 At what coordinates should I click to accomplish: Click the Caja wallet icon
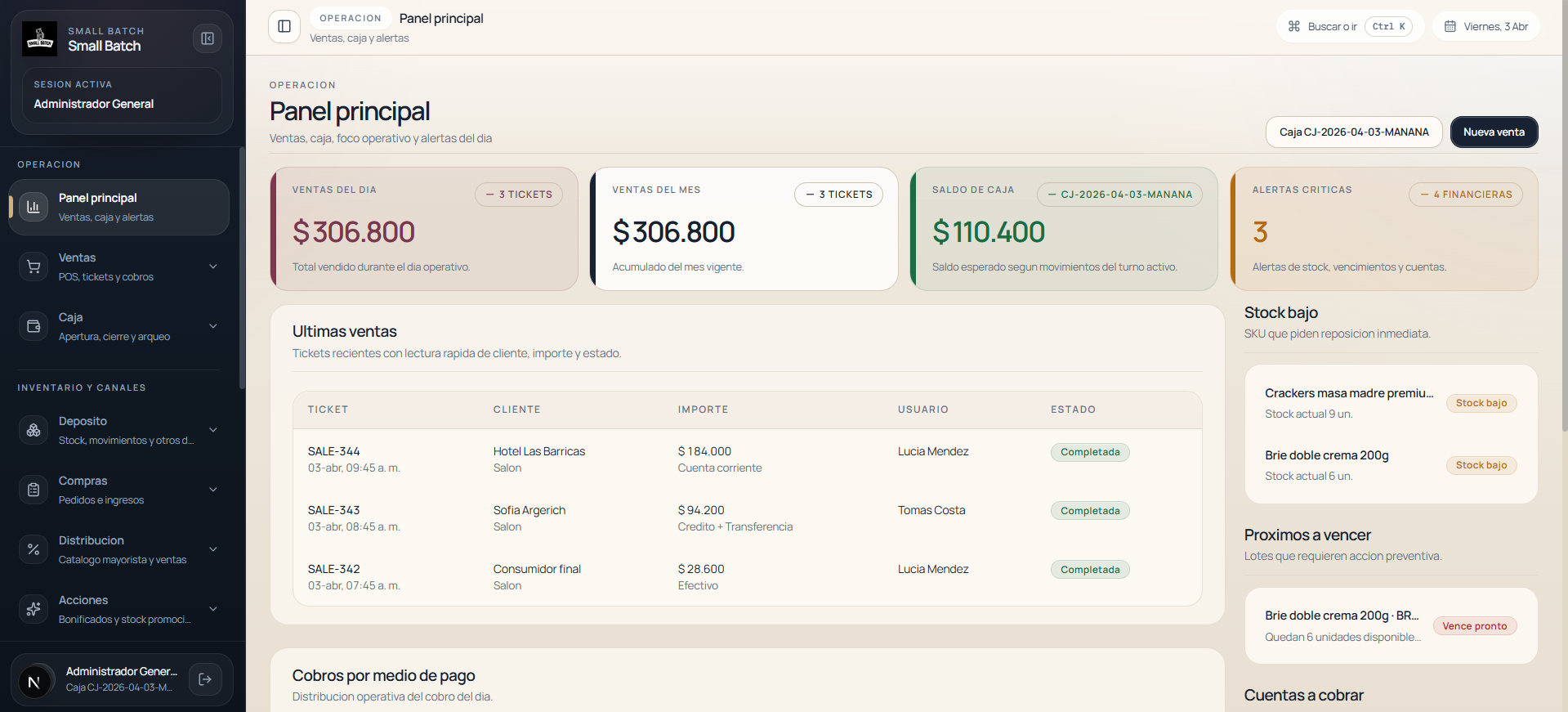coord(34,326)
